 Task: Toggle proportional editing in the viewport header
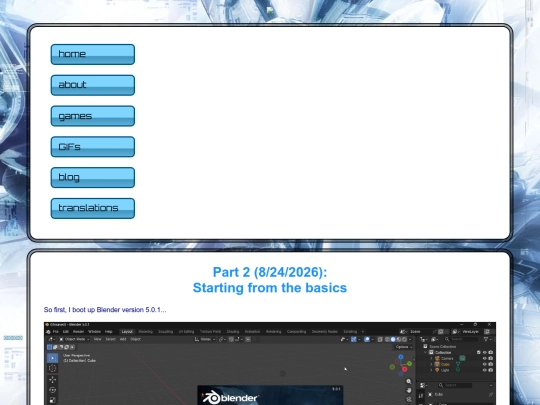pos(248,339)
